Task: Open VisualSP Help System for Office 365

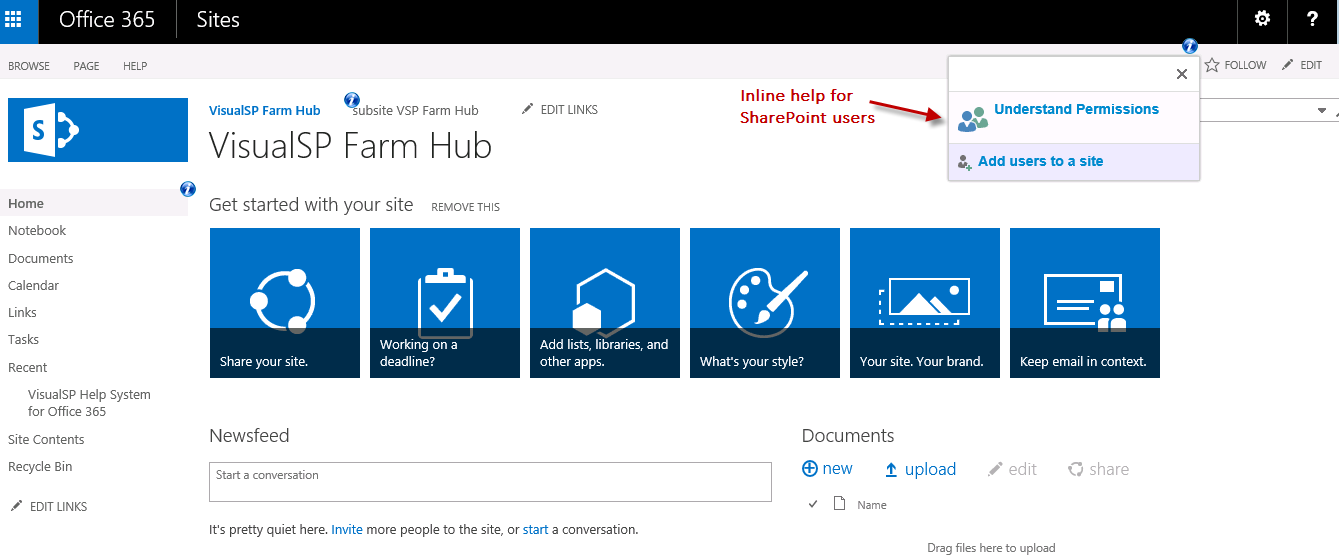Action: [x=89, y=403]
